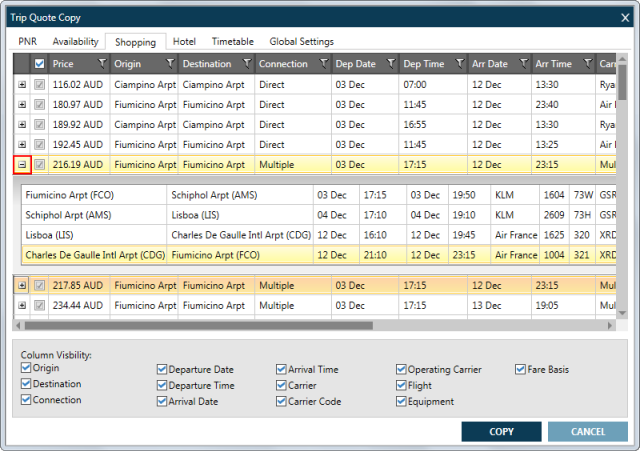
Task: Uncheck the Fare Basis checkbox
Action: (x=521, y=369)
